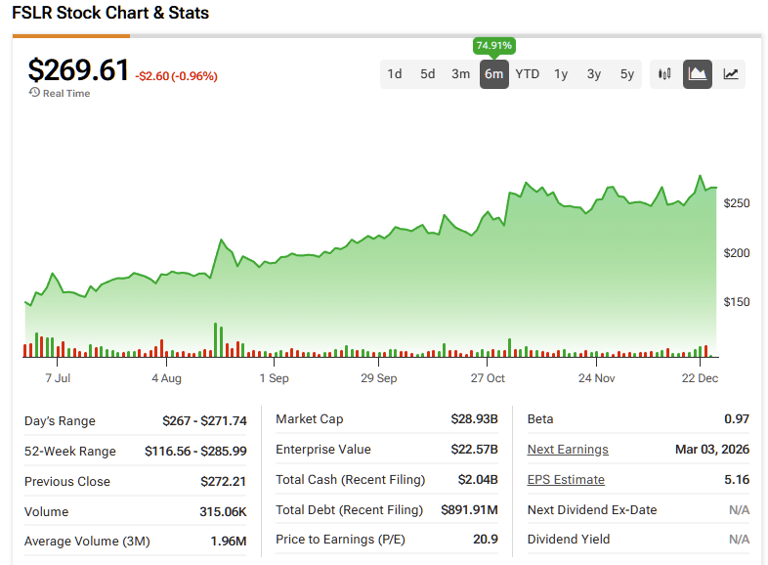Click the FSLR Stock Chart & Stats heading
This screenshot has height=565, width=768.
click(110, 14)
